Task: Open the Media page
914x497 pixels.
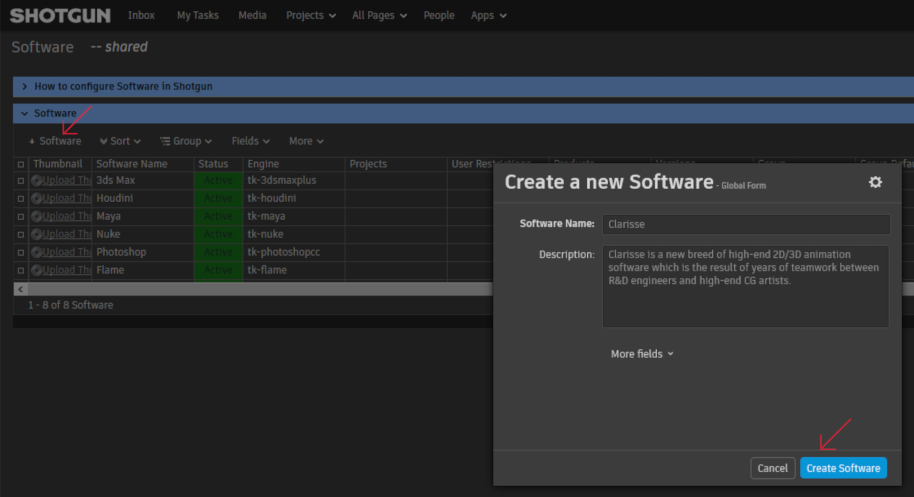Action: coord(252,16)
